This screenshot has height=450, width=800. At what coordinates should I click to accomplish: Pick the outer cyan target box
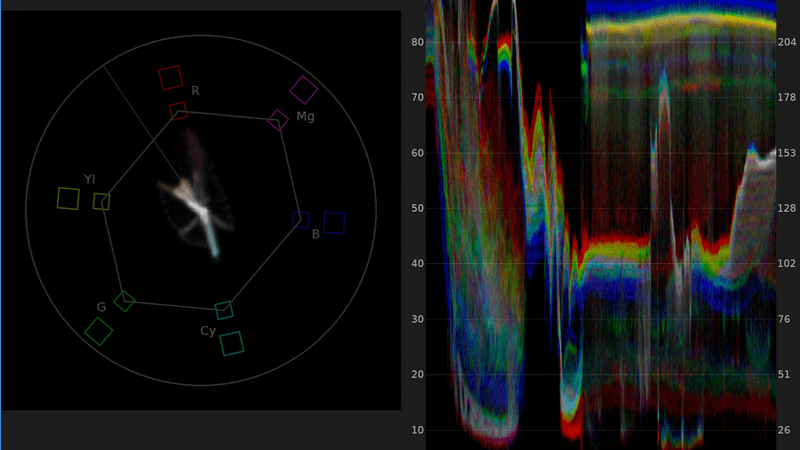click(x=232, y=343)
